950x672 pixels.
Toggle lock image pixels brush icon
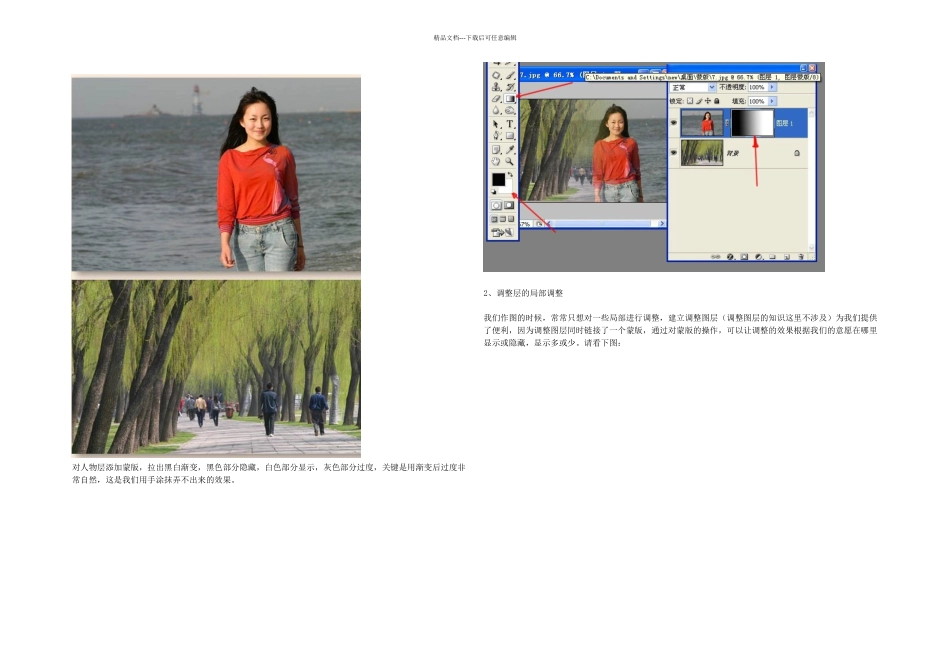click(x=699, y=101)
